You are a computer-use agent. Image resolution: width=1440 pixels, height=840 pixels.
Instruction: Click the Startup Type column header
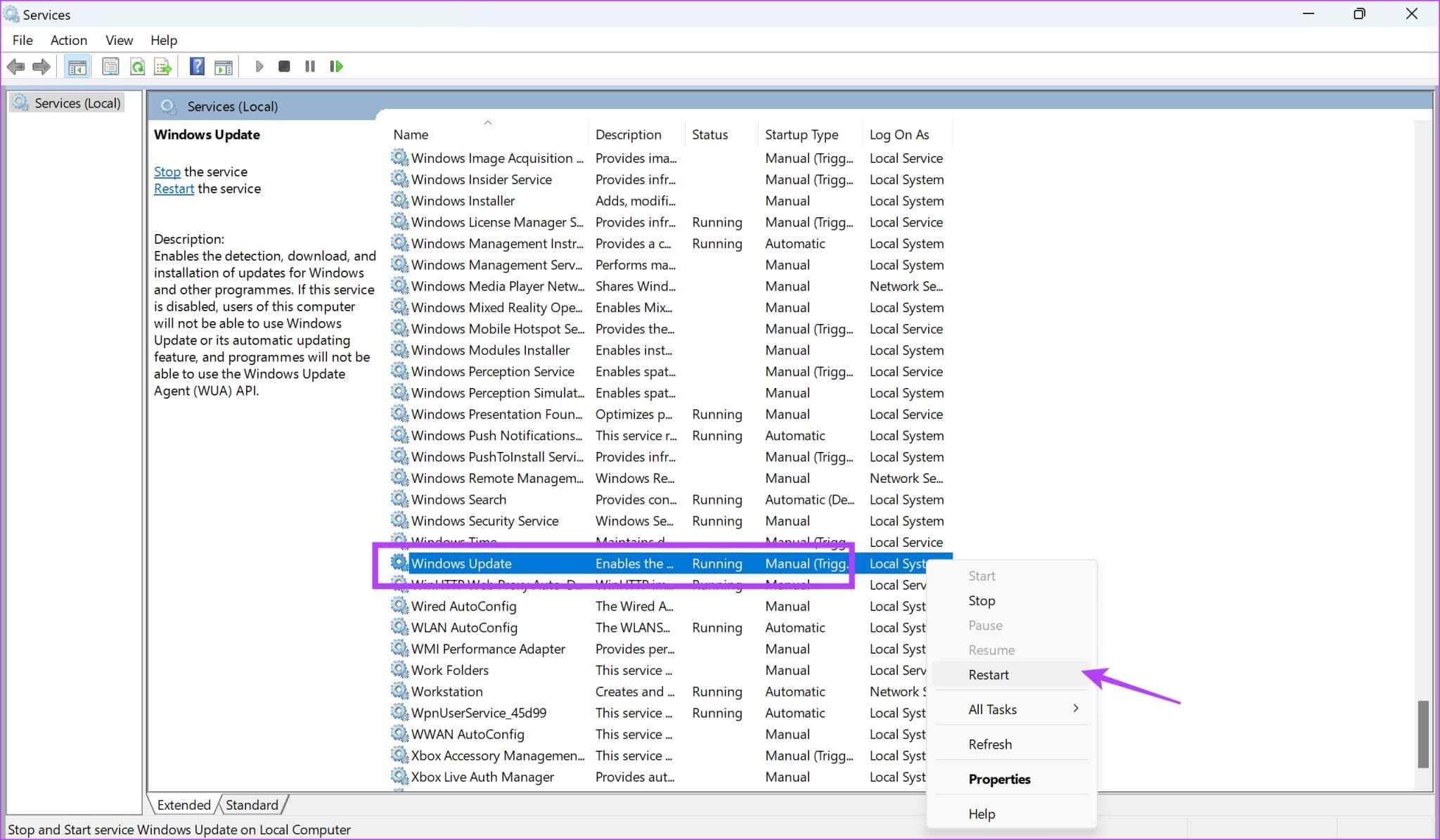point(801,134)
